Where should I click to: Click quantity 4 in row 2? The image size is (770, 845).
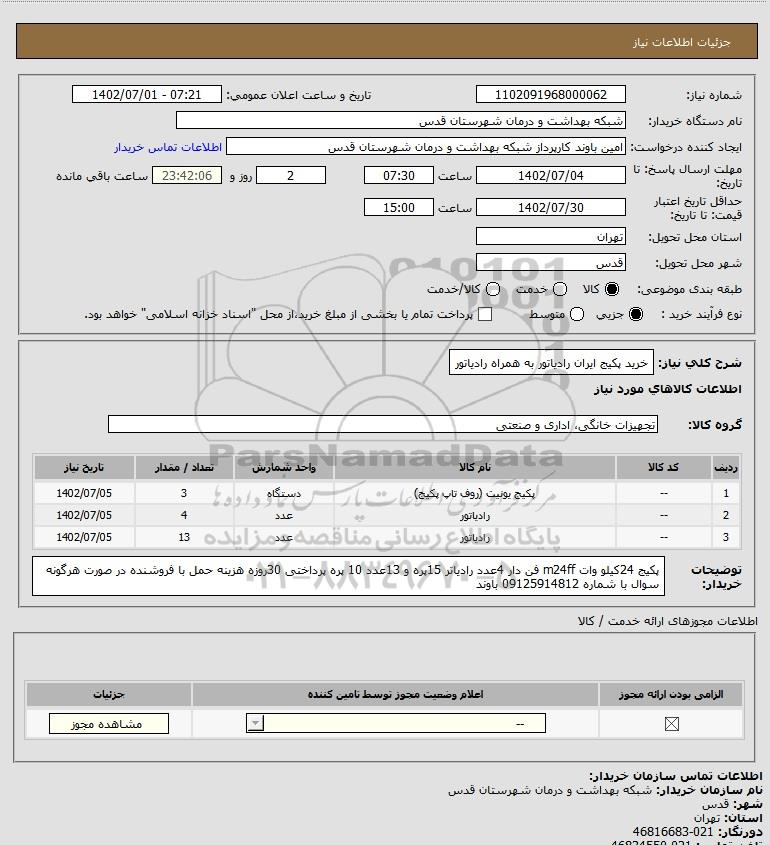tap(184, 515)
